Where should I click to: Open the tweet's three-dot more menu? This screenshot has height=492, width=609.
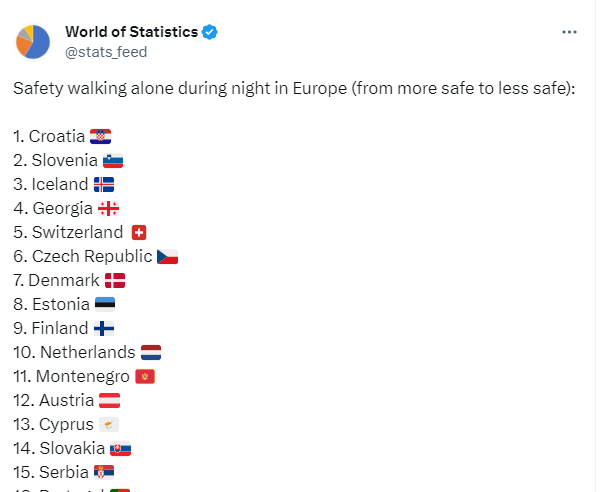570,32
